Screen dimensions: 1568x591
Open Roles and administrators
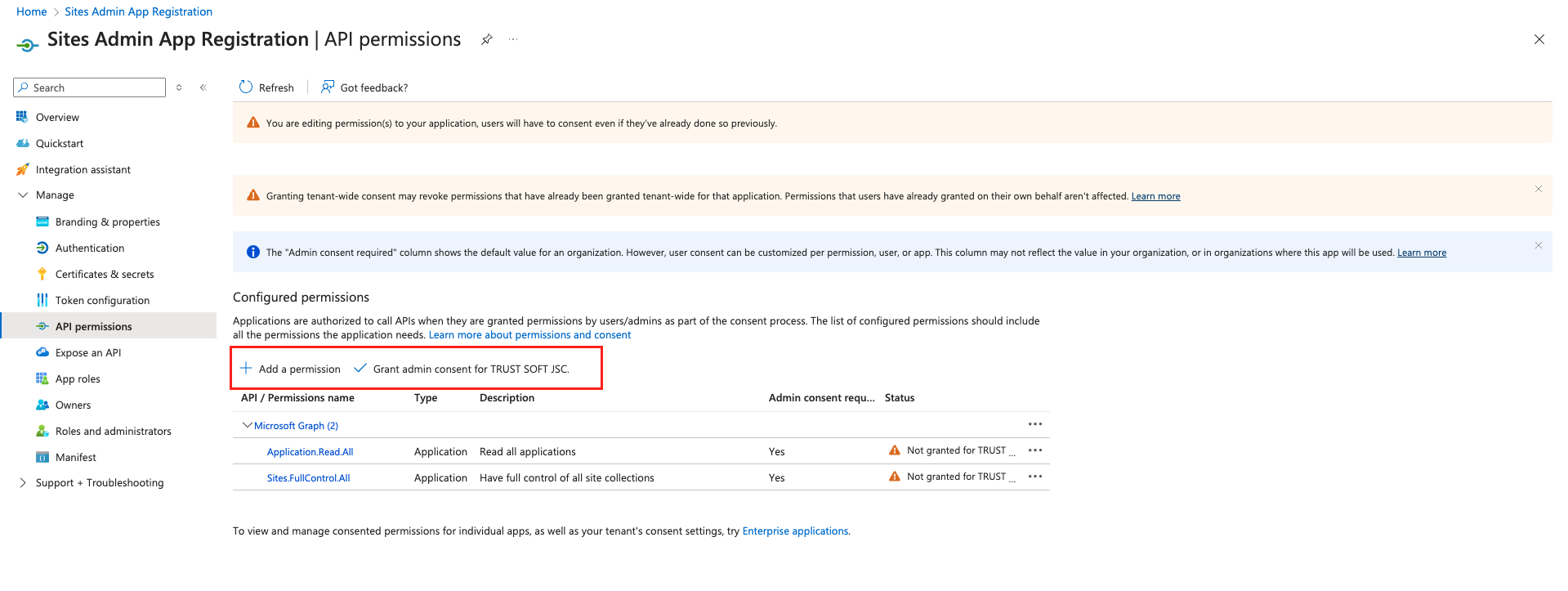click(114, 432)
